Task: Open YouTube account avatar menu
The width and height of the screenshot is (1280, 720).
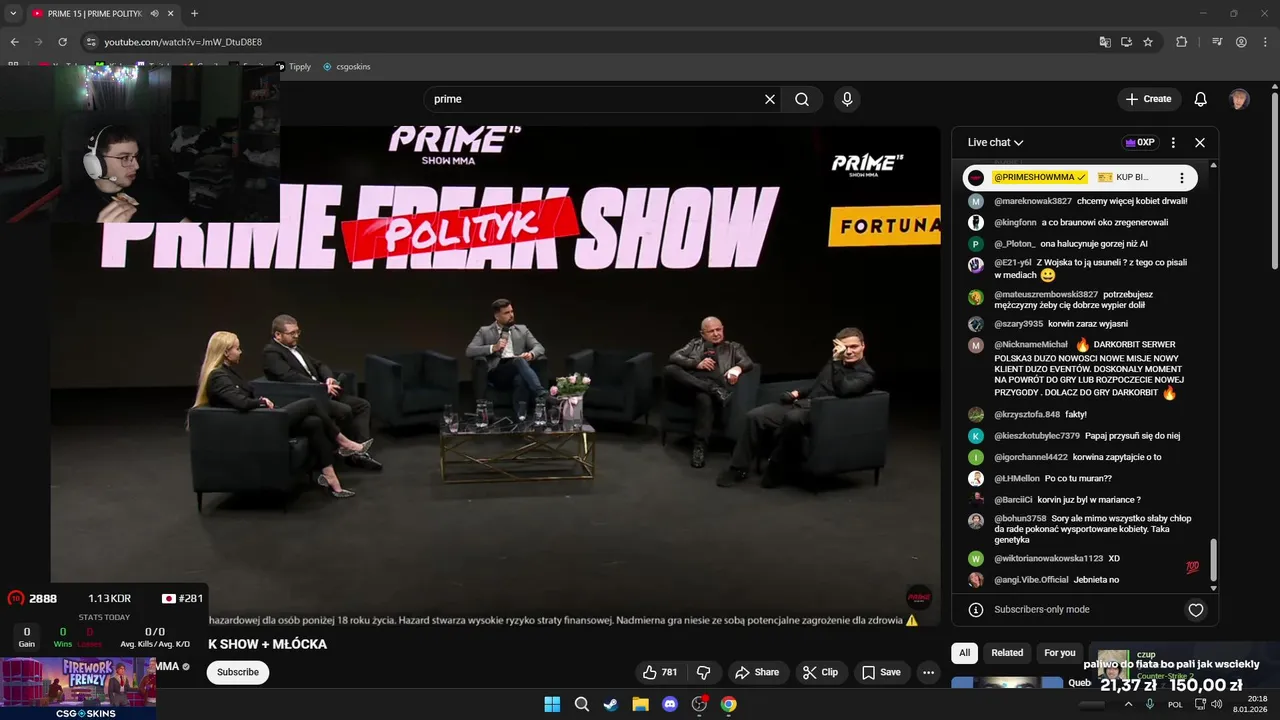Action: click(1239, 99)
